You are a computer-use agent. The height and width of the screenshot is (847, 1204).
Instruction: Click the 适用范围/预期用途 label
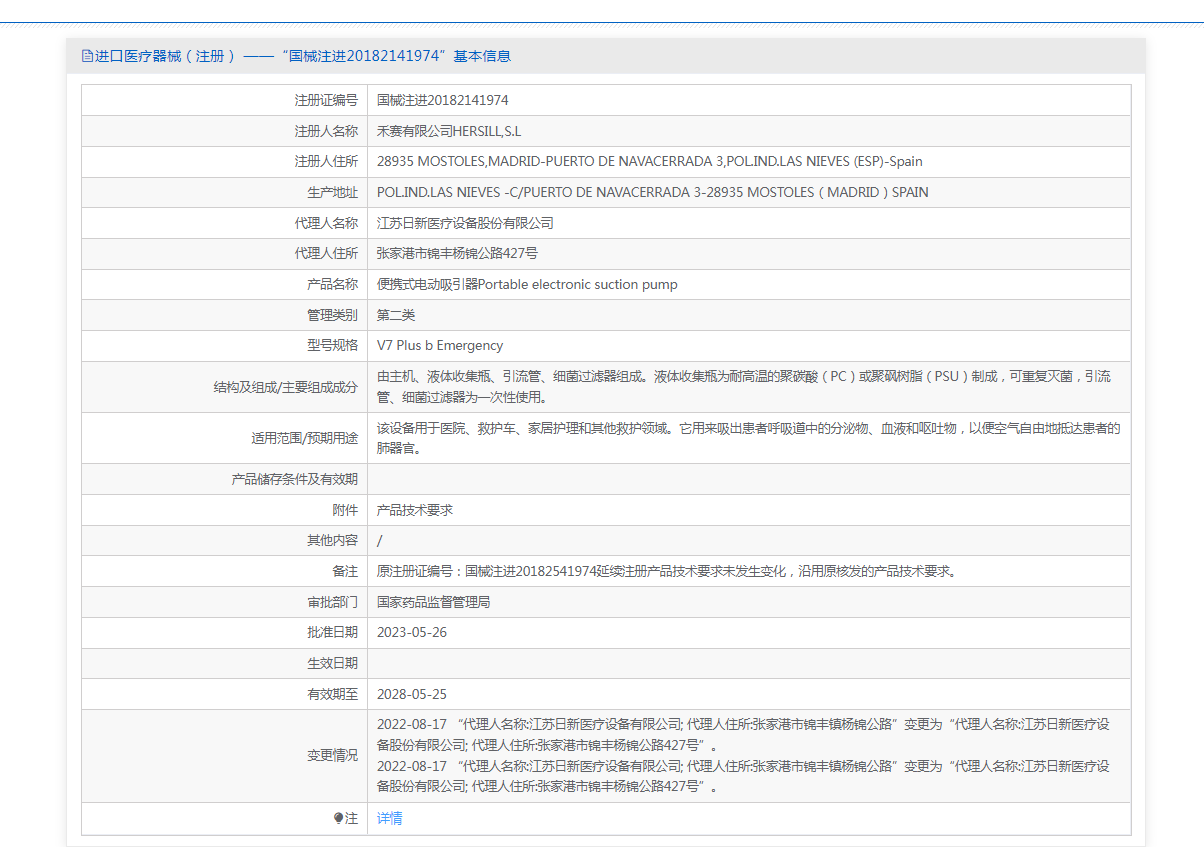[304, 438]
